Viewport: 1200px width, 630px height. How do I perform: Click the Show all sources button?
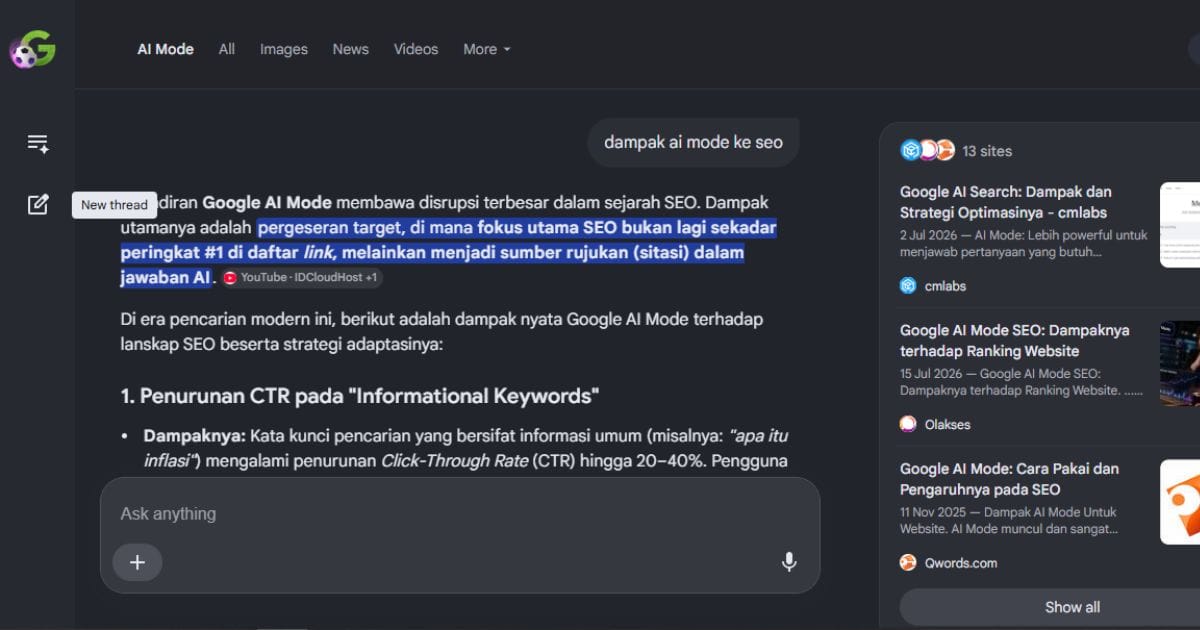point(1050,607)
